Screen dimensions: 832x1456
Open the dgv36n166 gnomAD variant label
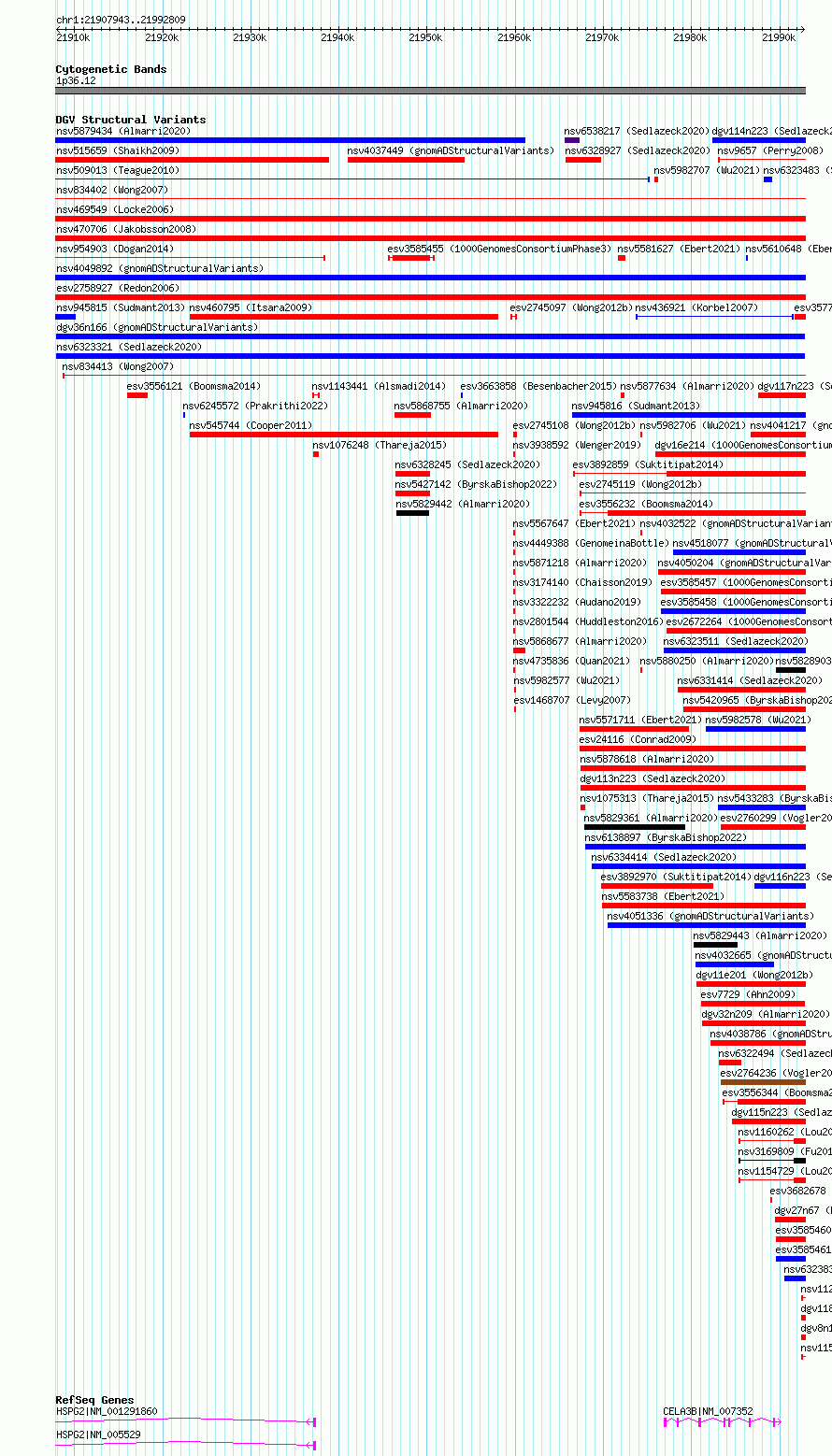(156, 327)
